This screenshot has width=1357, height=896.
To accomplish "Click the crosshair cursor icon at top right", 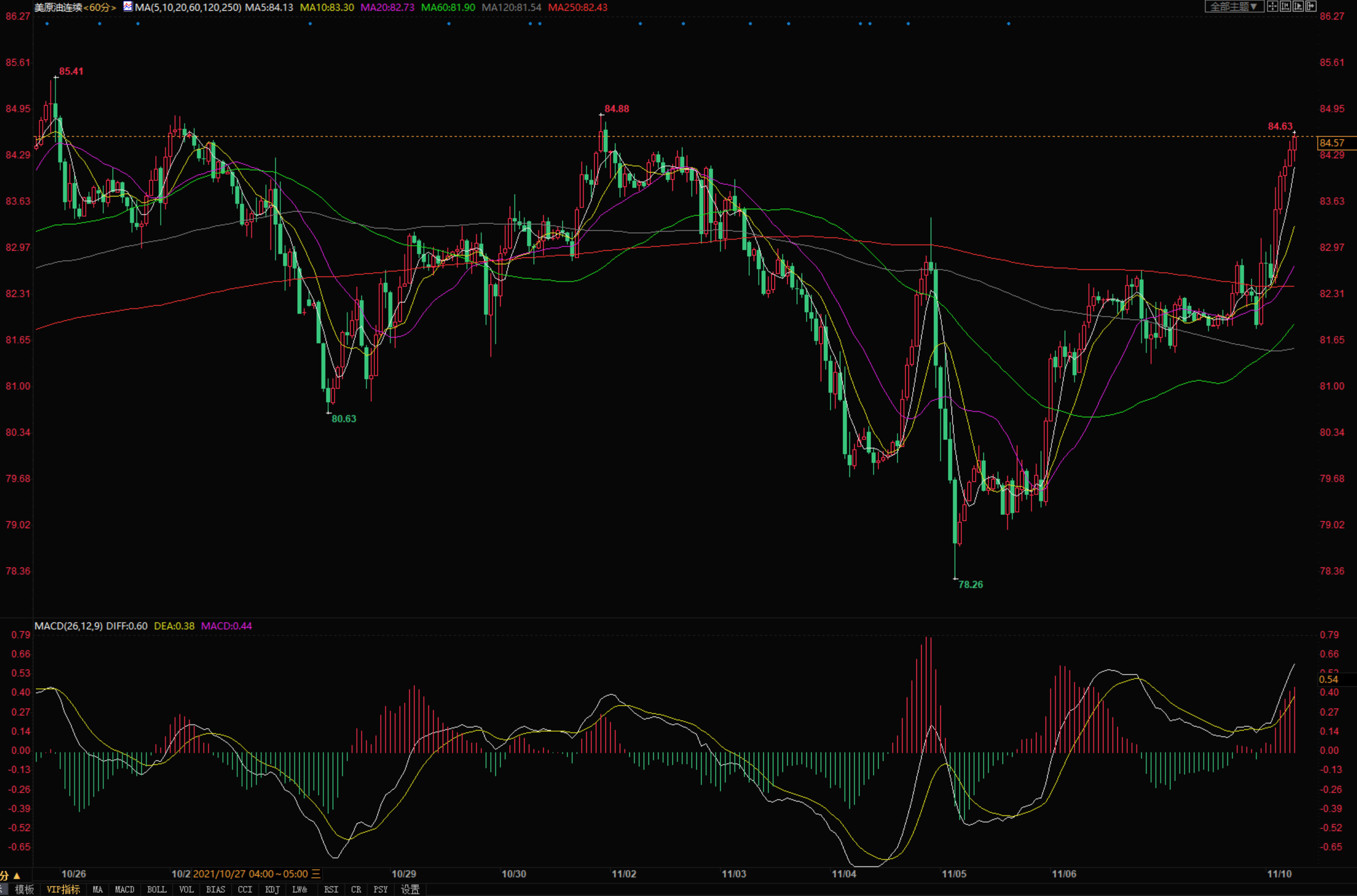I will 1273,6.
